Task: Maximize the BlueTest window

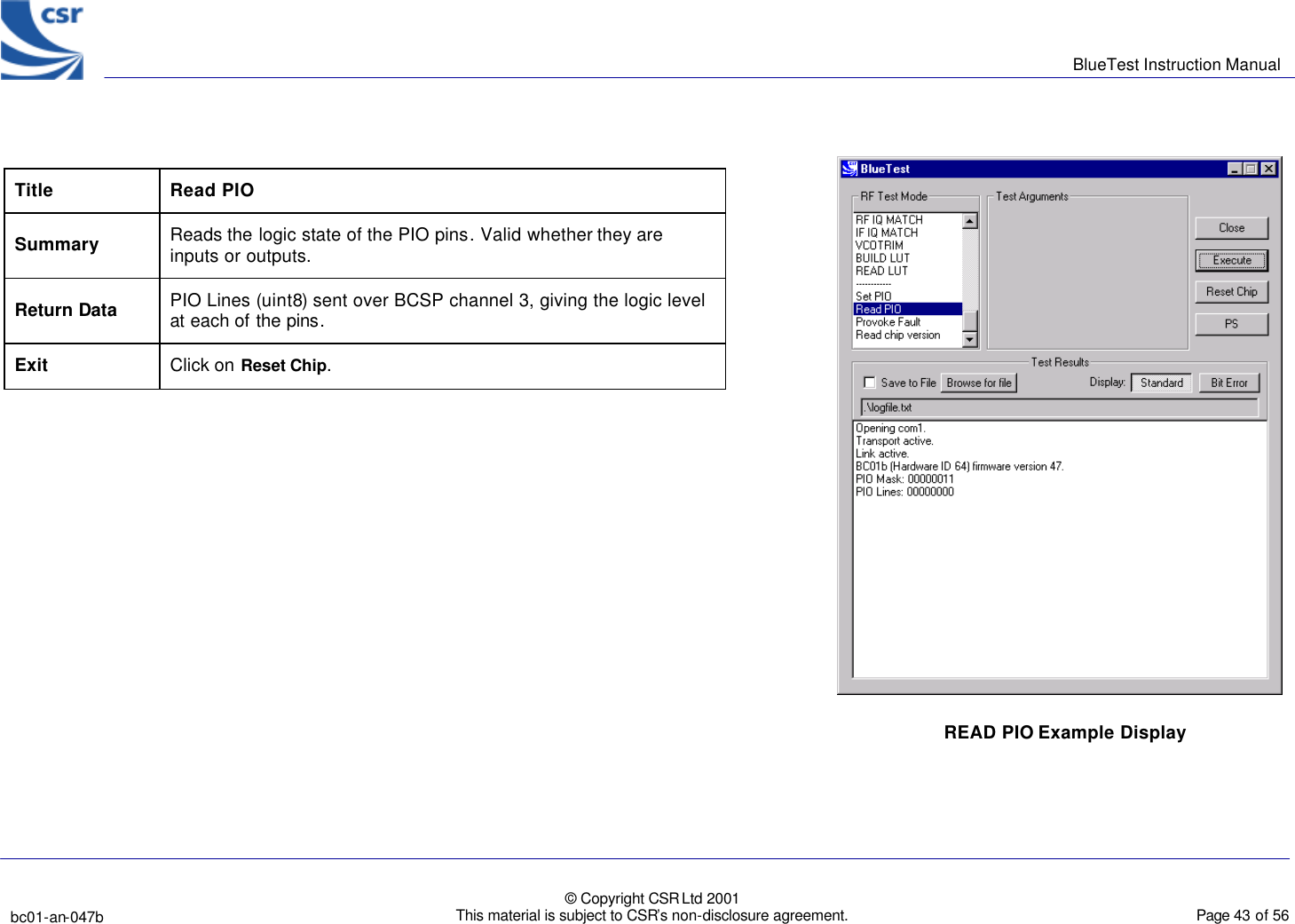Action: (x=1251, y=169)
